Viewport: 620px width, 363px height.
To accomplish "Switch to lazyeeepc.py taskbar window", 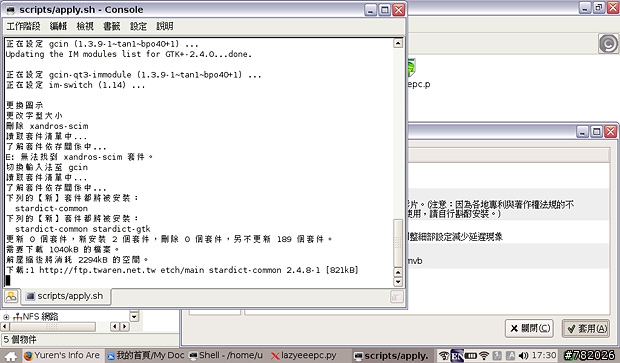I will [x=304, y=355].
